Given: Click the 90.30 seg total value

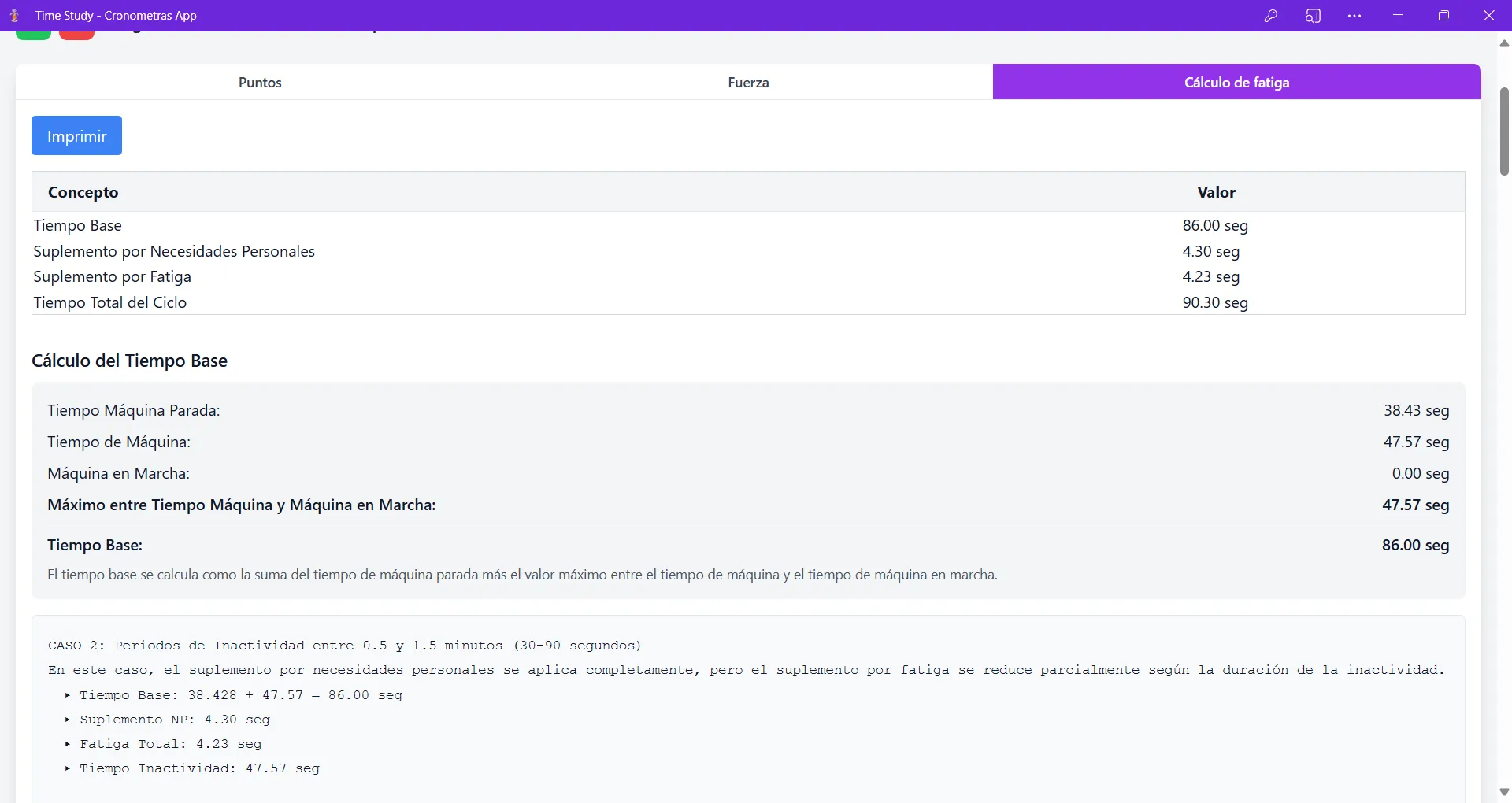Looking at the screenshot, I should (x=1215, y=302).
